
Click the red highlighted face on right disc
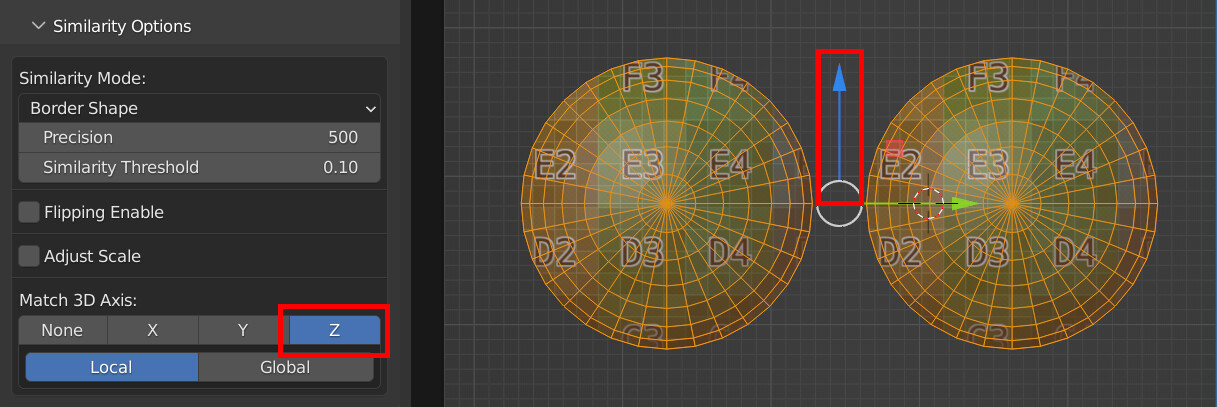[x=895, y=149]
